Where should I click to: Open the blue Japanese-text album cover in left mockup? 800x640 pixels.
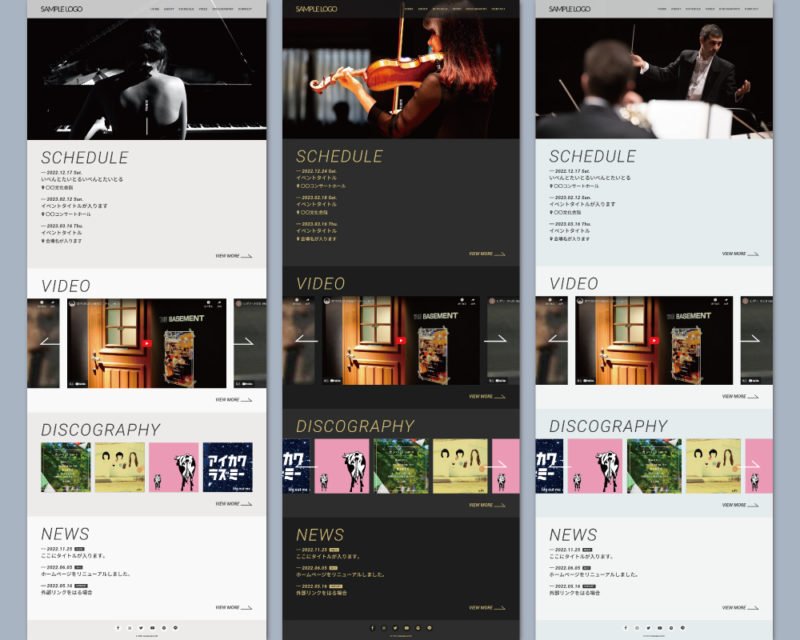click(x=227, y=467)
